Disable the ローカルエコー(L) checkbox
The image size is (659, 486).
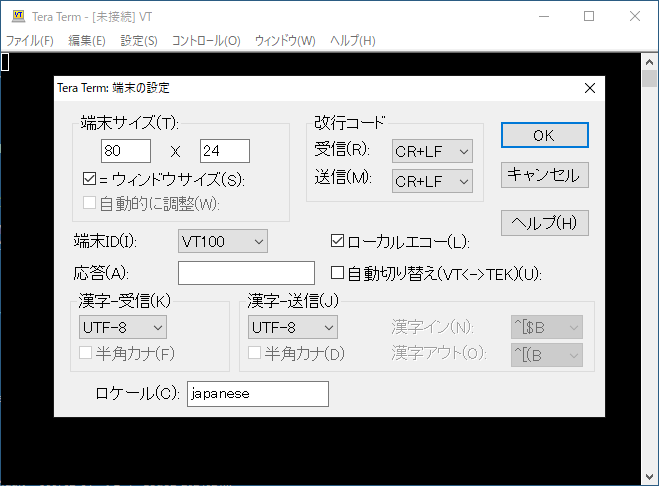[x=337, y=241]
